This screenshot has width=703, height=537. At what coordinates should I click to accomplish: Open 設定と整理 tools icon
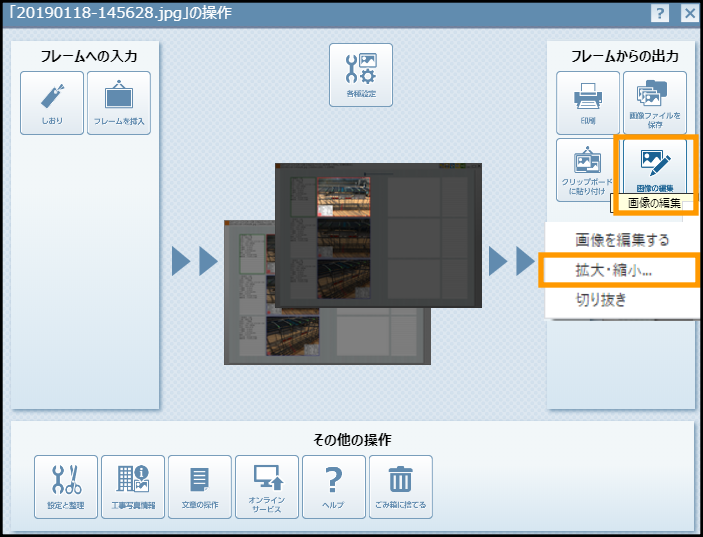pos(66,487)
